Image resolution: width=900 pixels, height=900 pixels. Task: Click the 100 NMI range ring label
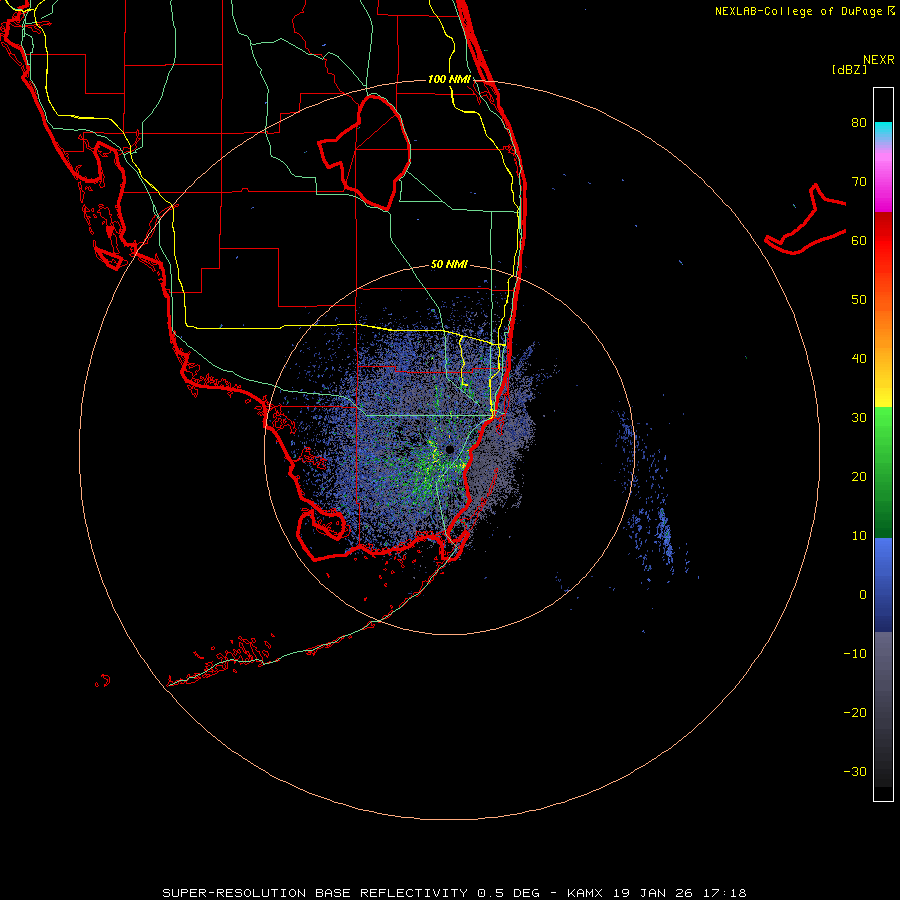coord(449,79)
